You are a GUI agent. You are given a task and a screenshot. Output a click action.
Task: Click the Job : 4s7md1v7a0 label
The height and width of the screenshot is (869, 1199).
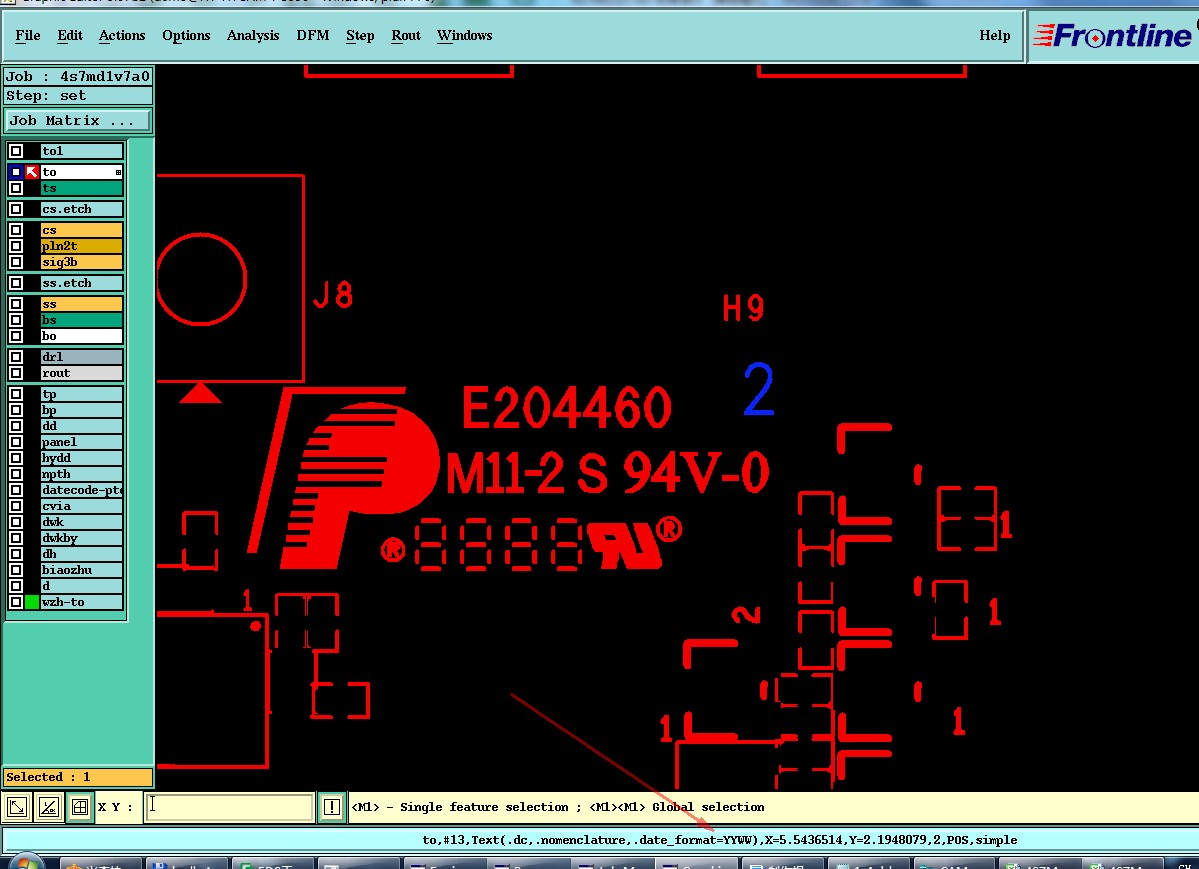tap(78, 76)
